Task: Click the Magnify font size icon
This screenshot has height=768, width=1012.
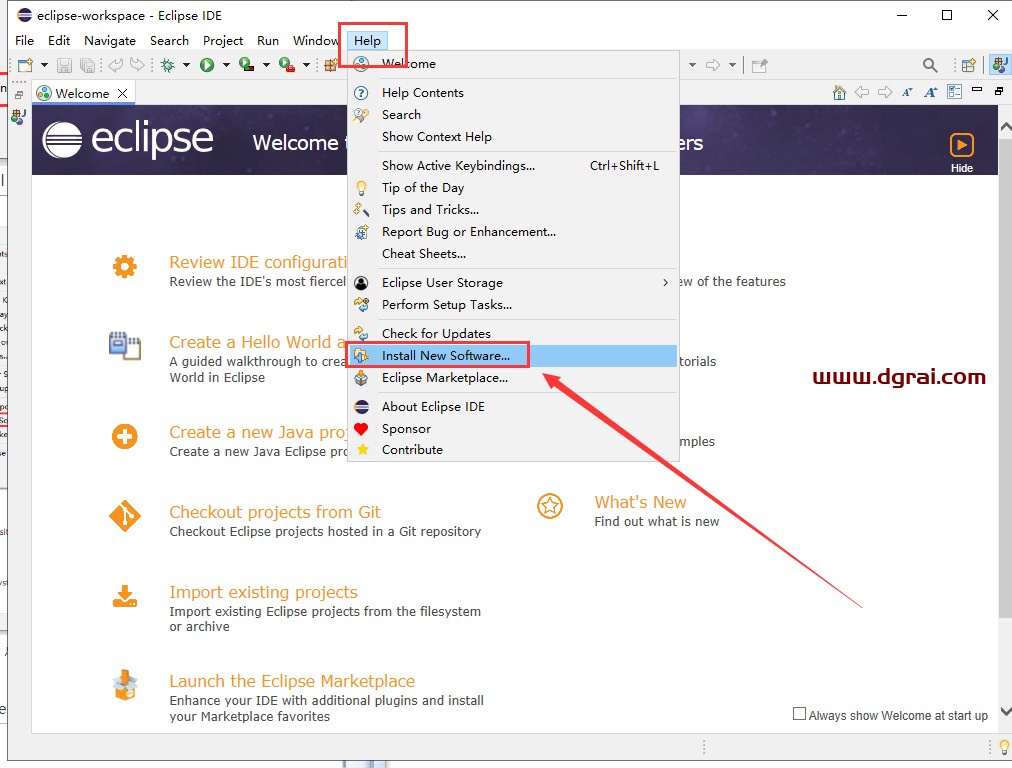Action: (x=931, y=92)
